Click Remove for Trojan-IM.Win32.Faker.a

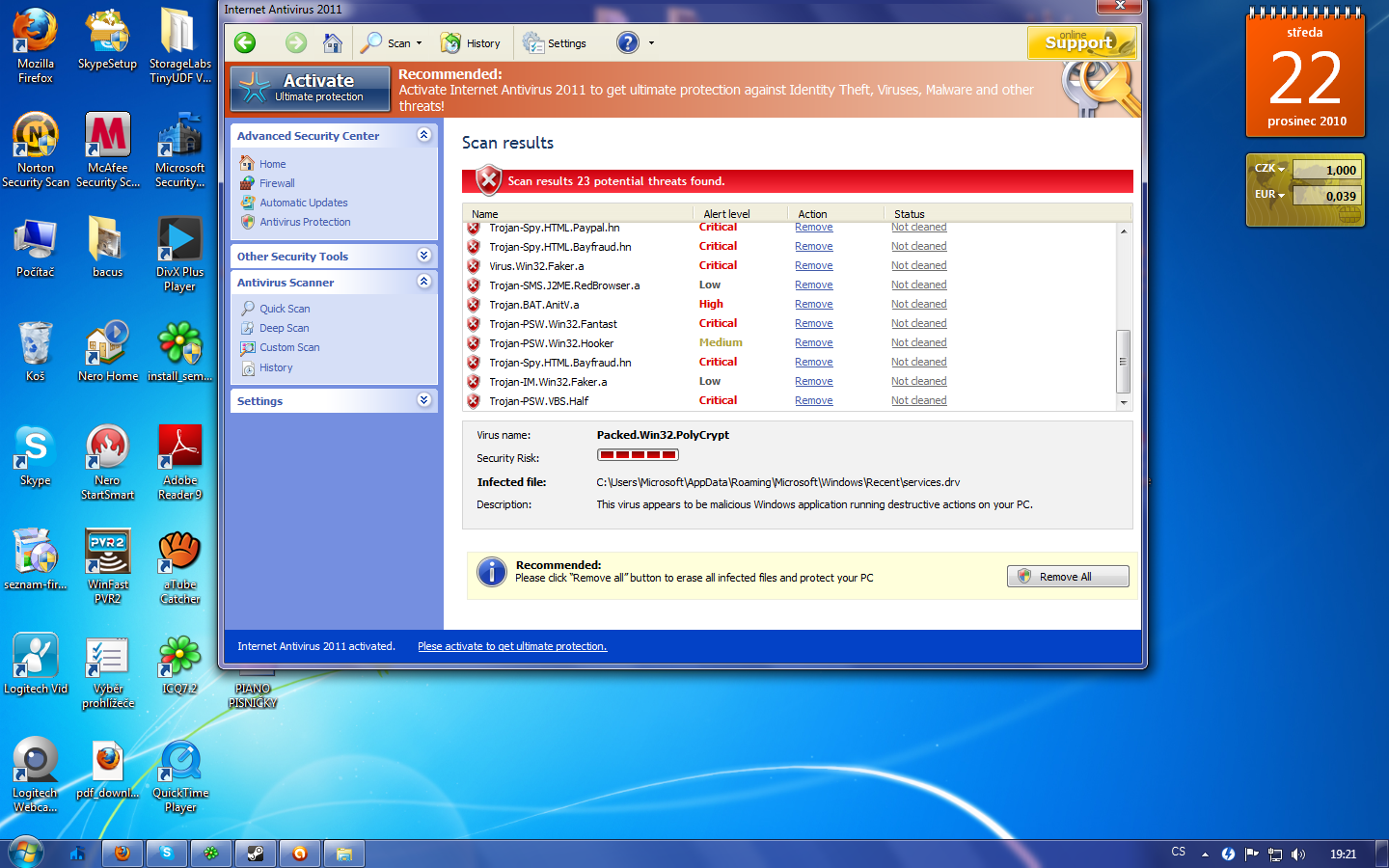pos(814,382)
